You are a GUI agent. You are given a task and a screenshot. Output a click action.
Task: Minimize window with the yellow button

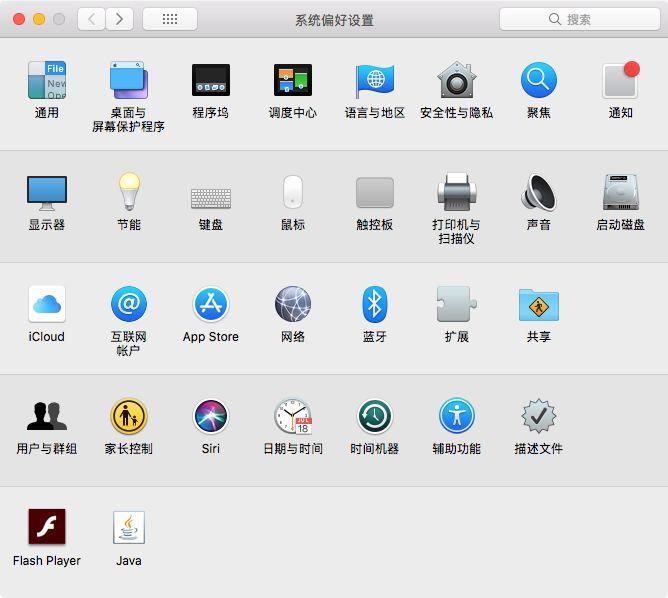(x=39, y=19)
